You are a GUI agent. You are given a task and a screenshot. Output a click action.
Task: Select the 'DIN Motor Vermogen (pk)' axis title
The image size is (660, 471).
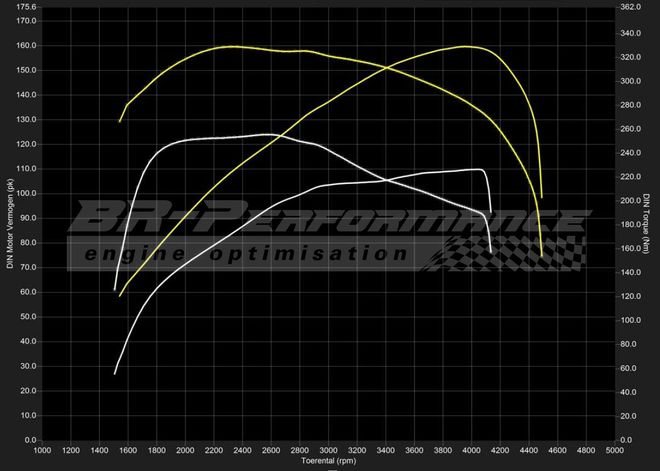click(10, 223)
